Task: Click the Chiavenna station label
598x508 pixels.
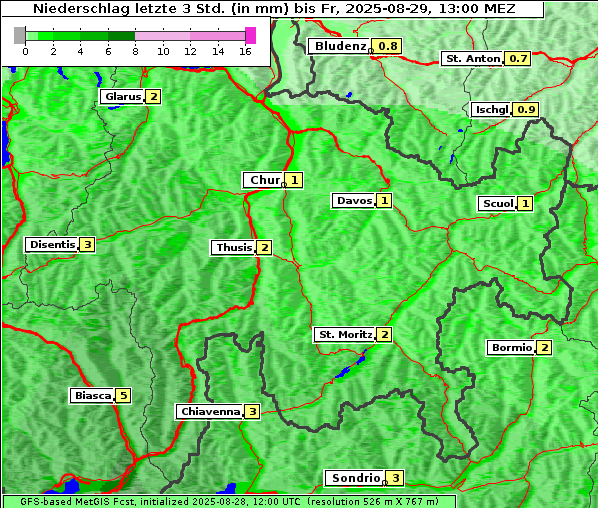Action: click(x=209, y=412)
